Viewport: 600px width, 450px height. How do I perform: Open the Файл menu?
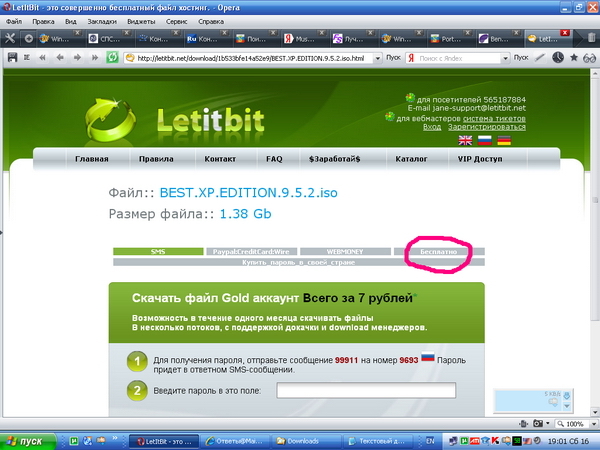[x=14, y=21]
